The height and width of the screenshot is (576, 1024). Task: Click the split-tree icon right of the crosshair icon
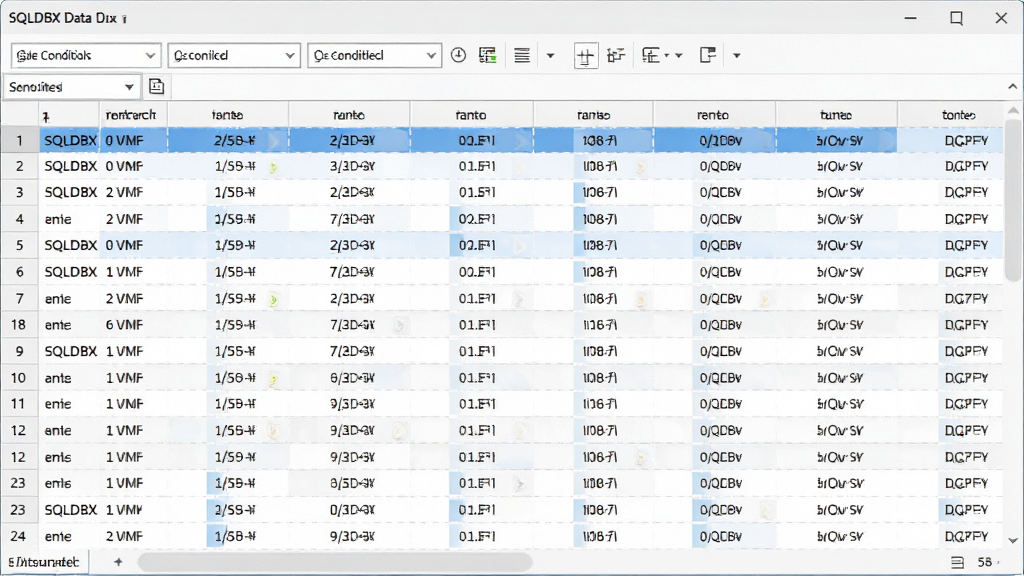coord(615,56)
